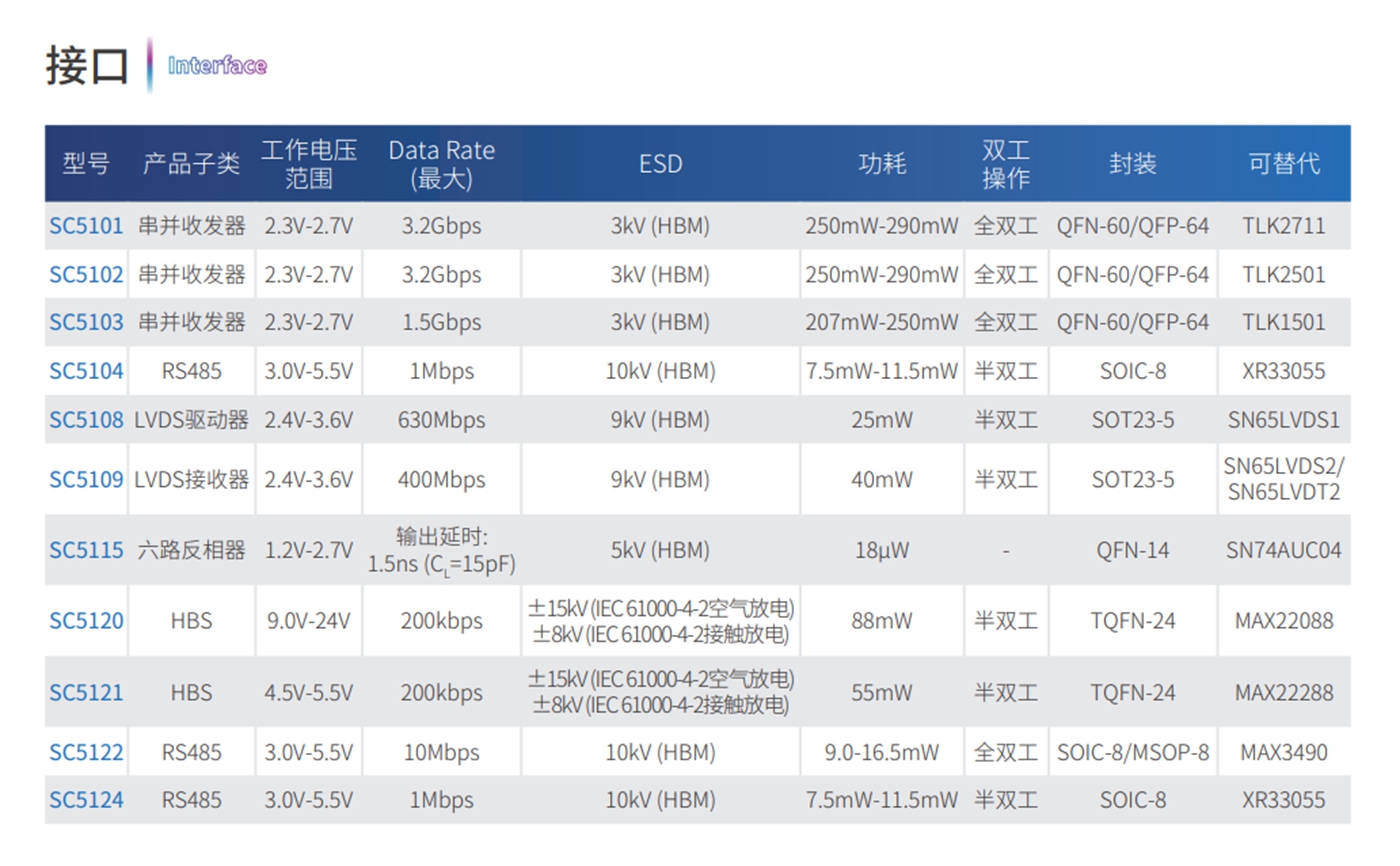Viewport: 1400px width, 866px height.
Task: Click the ESD column header
Action: point(660,163)
